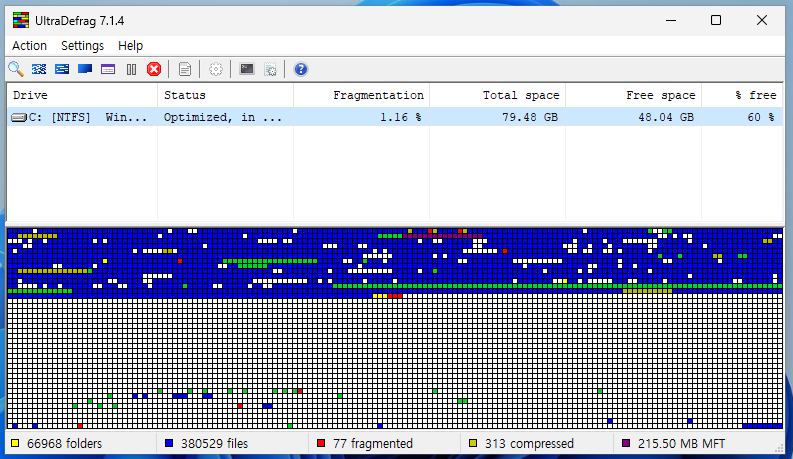Open the Action menu
Viewport: 793px width, 459px height.
click(29, 45)
